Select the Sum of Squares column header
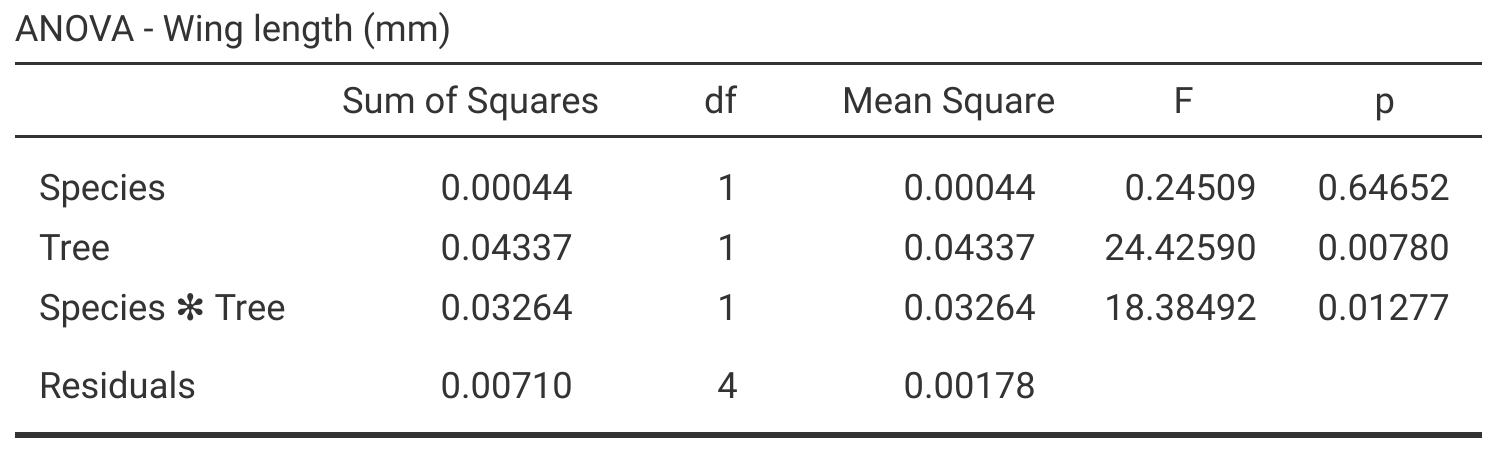 [470, 101]
